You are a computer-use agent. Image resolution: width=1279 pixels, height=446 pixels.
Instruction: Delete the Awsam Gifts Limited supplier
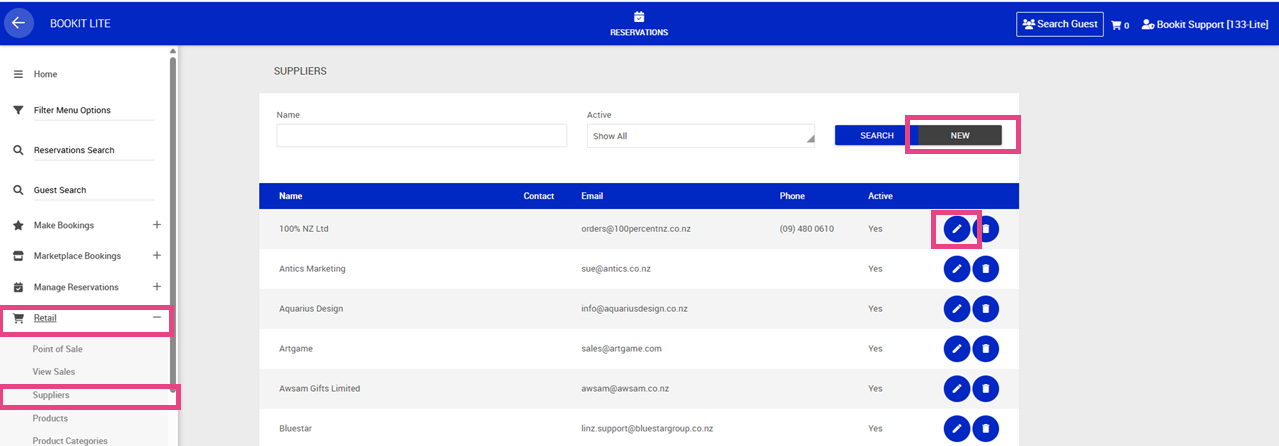[985, 388]
